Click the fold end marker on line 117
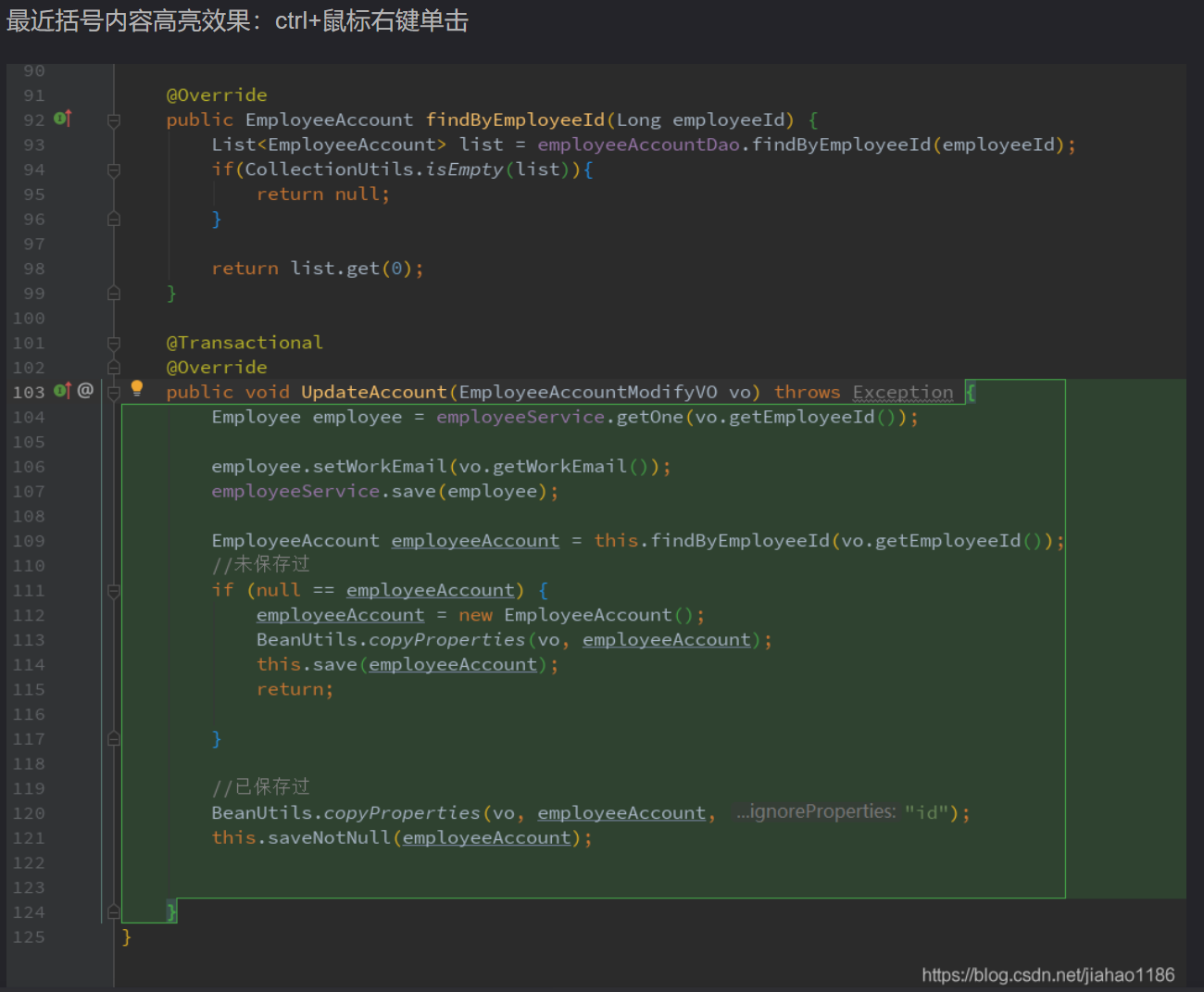The width and height of the screenshot is (1204, 992). [114, 739]
